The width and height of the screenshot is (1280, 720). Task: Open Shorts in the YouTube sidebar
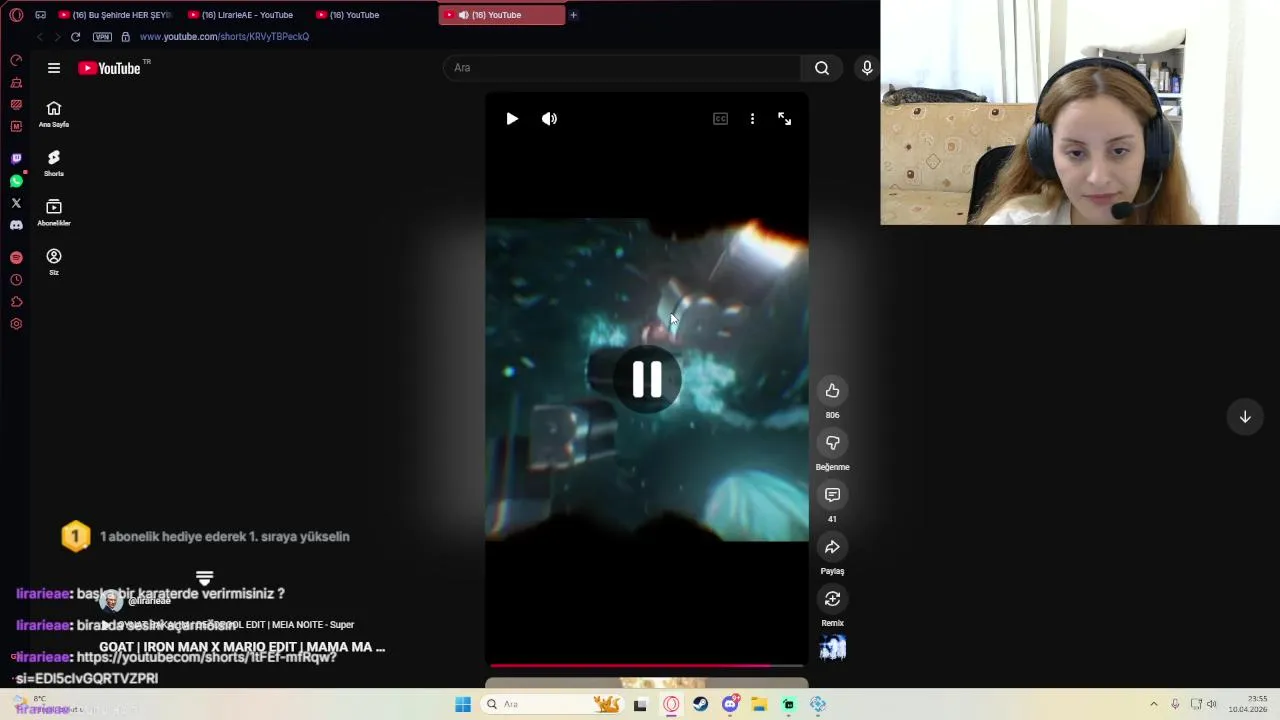[54, 163]
